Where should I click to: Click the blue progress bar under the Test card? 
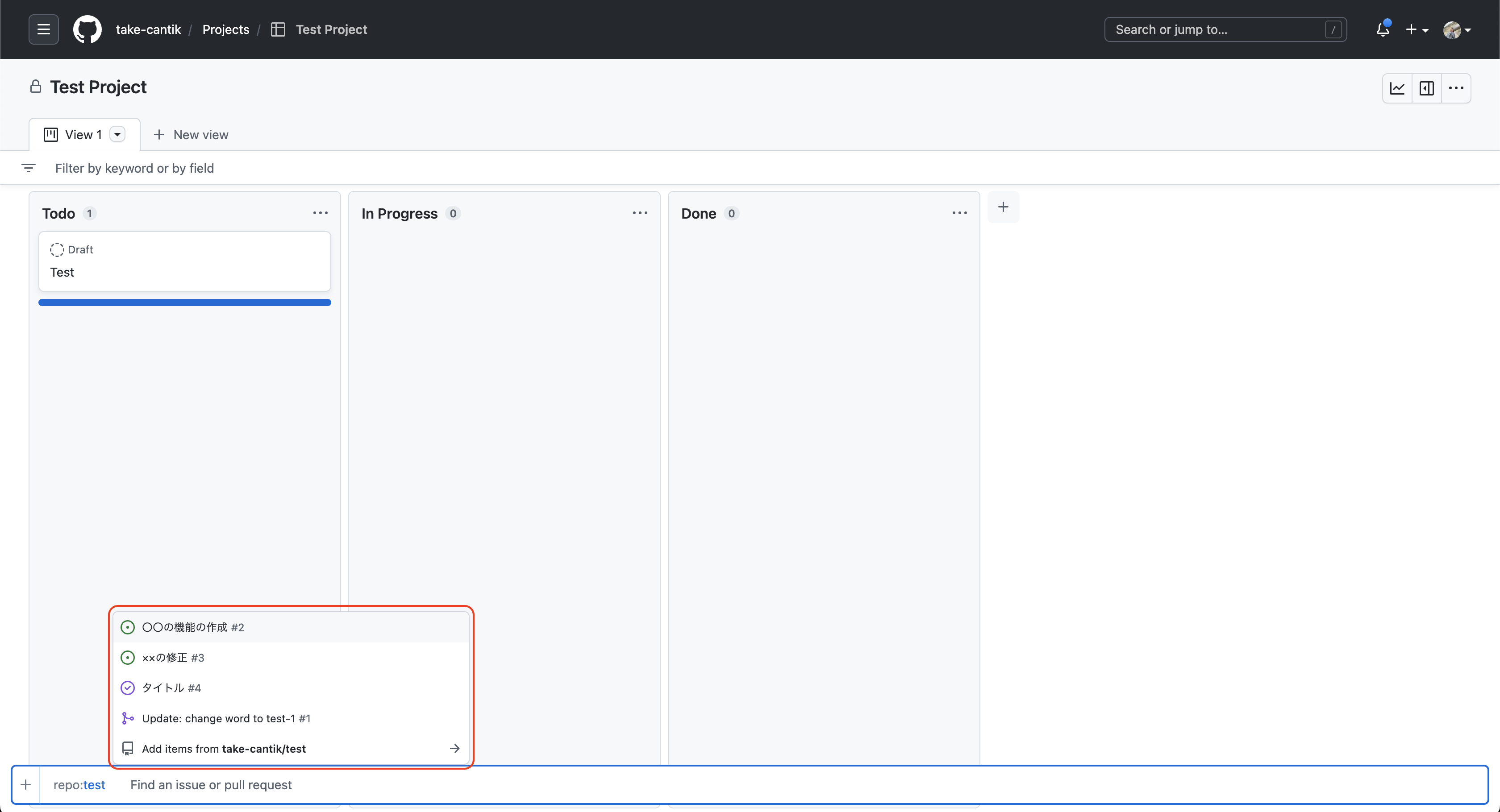click(184, 302)
